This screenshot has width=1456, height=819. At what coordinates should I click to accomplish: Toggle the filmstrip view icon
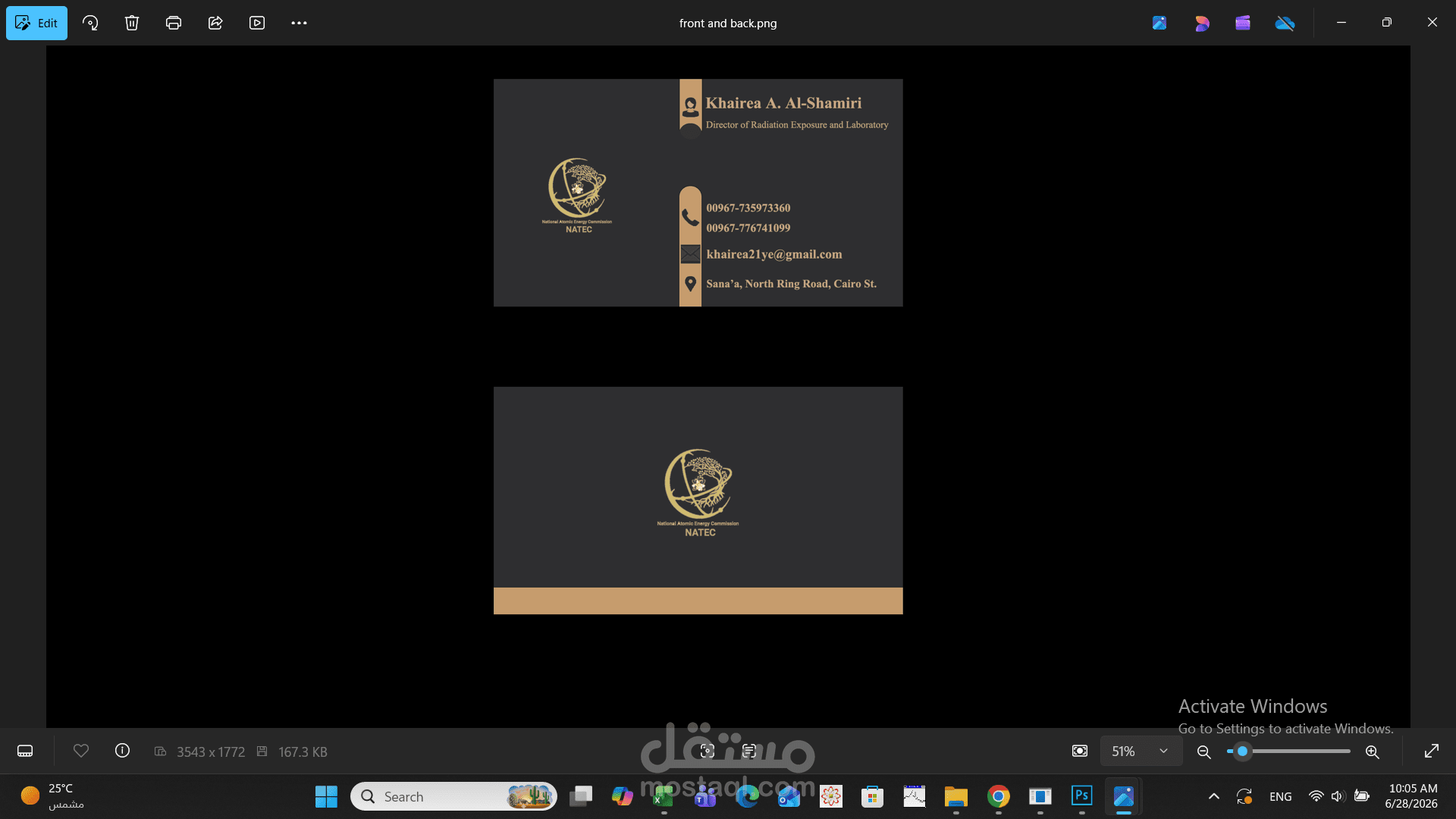pos(25,751)
